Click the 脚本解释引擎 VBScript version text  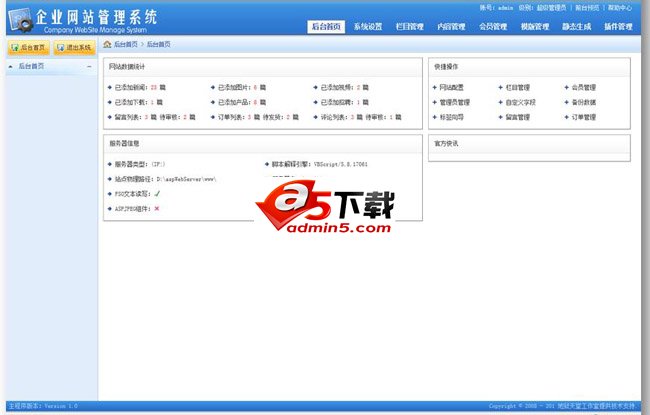341,164
